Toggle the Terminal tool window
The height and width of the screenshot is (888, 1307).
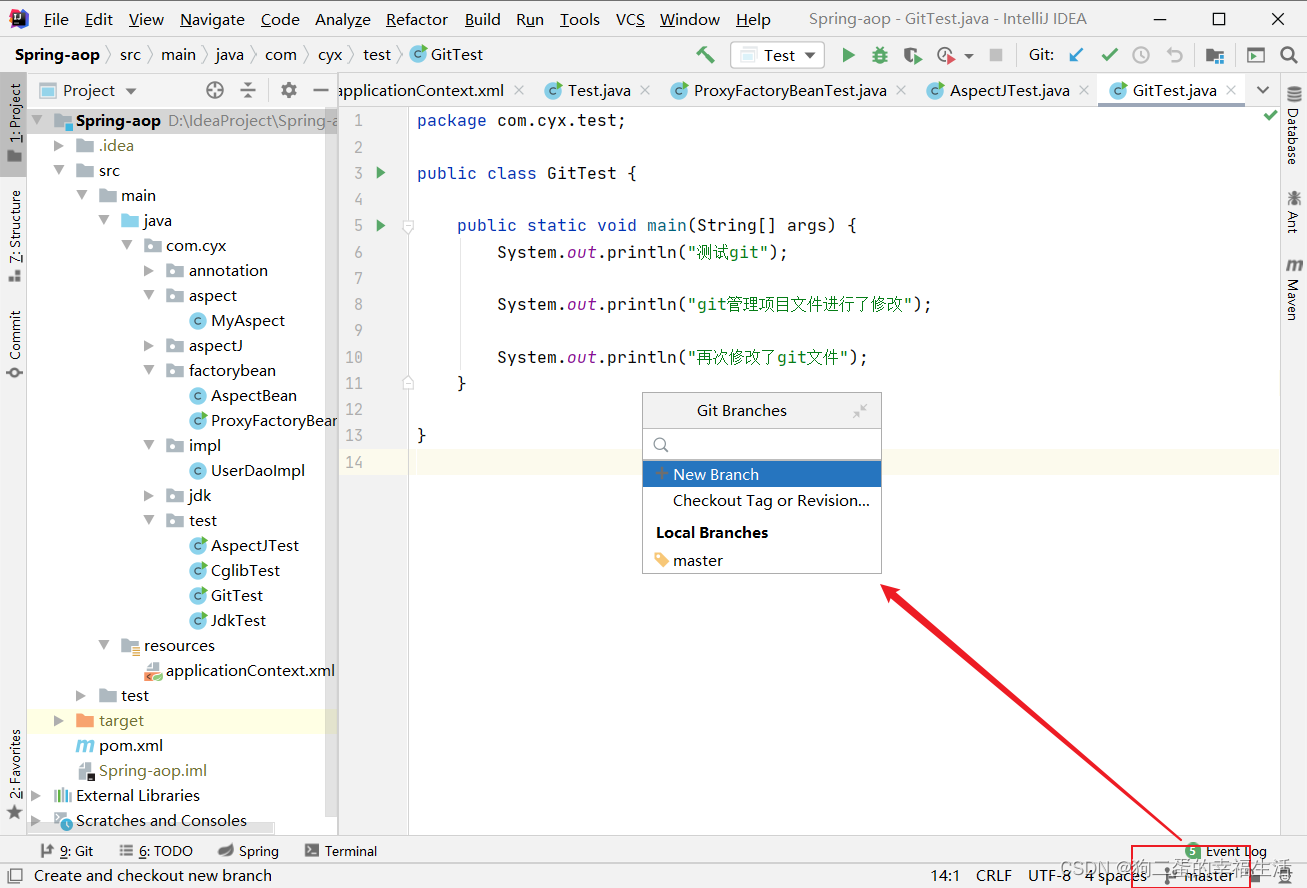click(341, 851)
